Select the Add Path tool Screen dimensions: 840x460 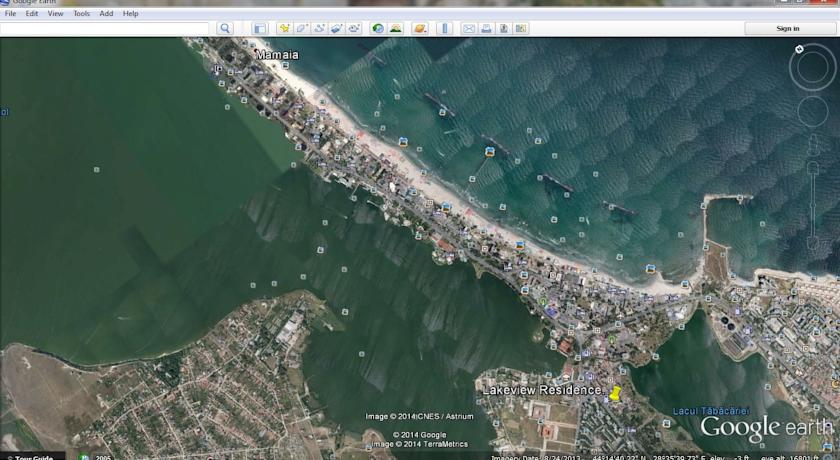(x=319, y=28)
